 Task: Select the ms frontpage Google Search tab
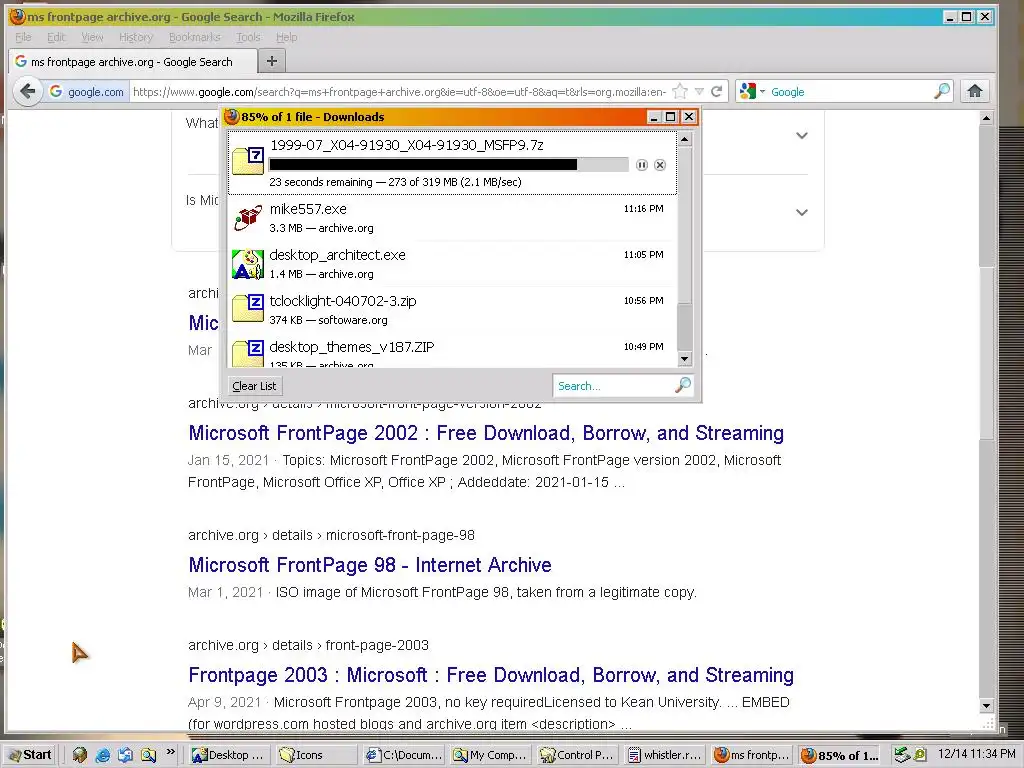(x=132, y=61)
